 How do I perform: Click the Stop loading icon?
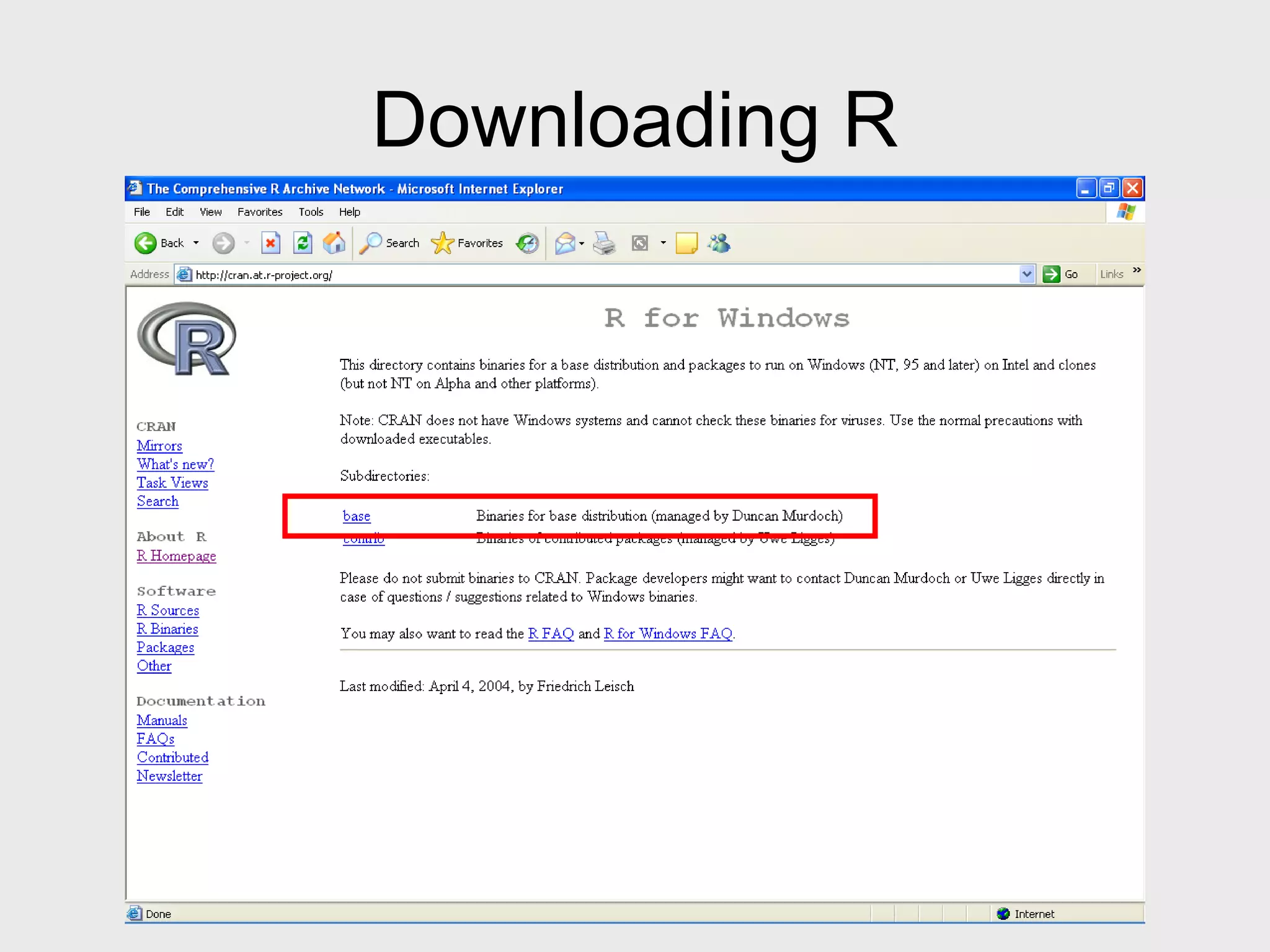(x=271, y=243)
